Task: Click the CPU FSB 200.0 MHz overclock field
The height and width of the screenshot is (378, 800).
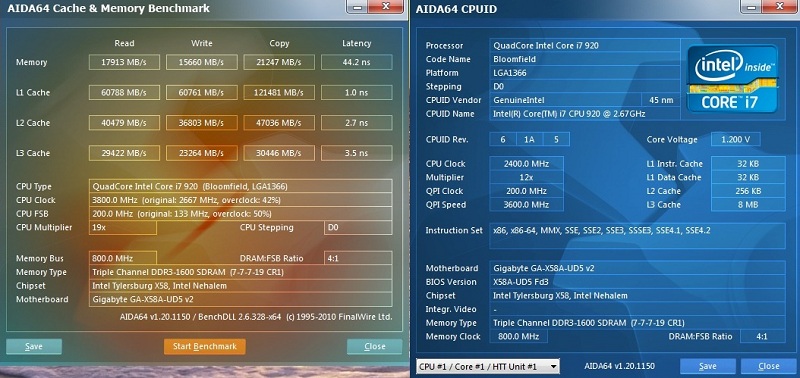Action: [x=240, y=214]
